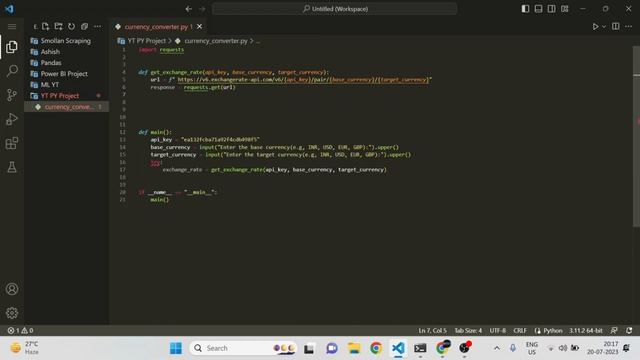Split the editor to the right
Viewport: 640px width, 360px height.
coord(616,27)
